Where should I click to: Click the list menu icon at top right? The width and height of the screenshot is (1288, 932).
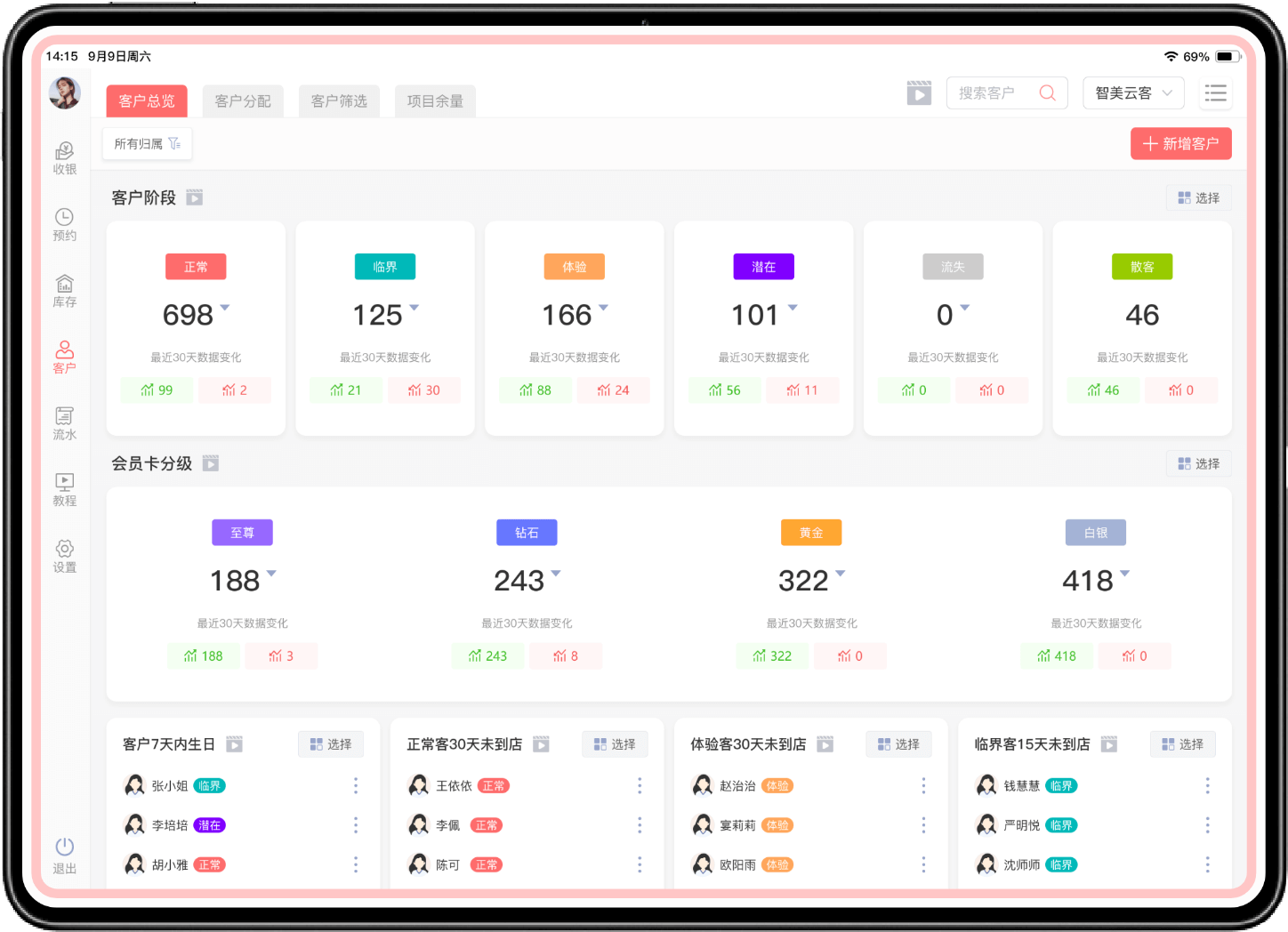[x=1215, y=93]
